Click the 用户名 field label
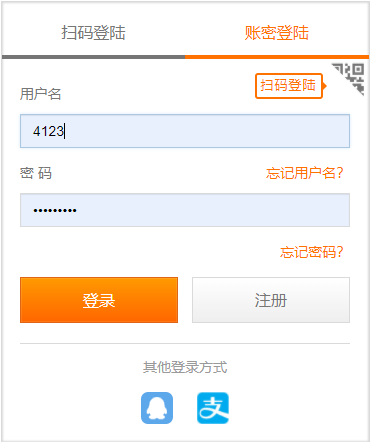The height and width of the screenshot is (442, 371). (x=40, y=94)
